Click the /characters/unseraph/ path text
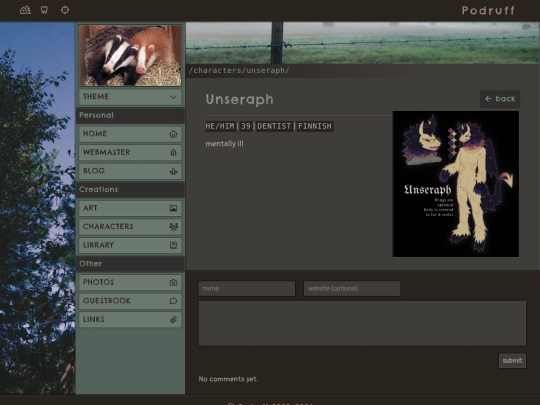 click(239, 70)
